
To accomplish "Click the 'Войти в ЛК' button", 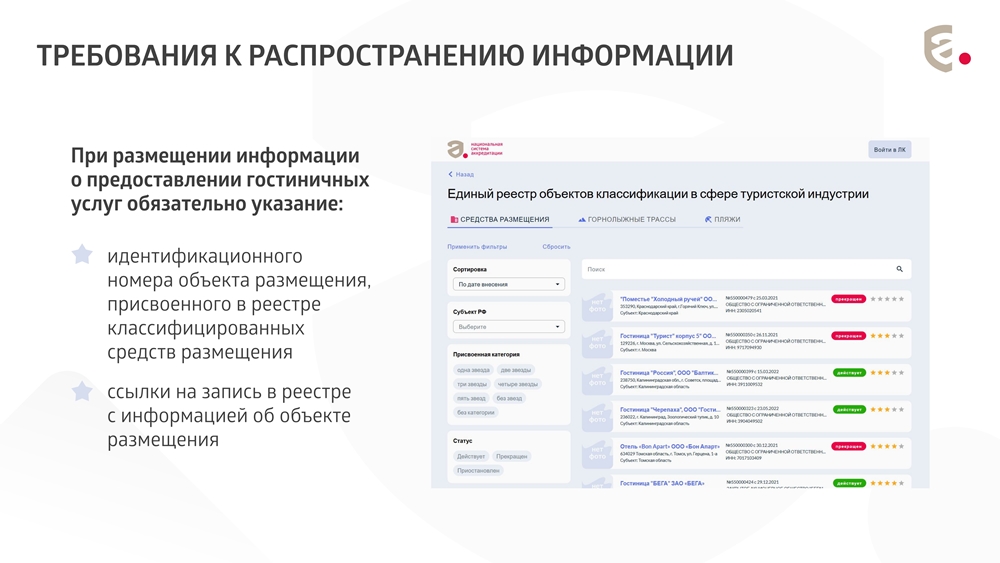I will pos(890,150).
